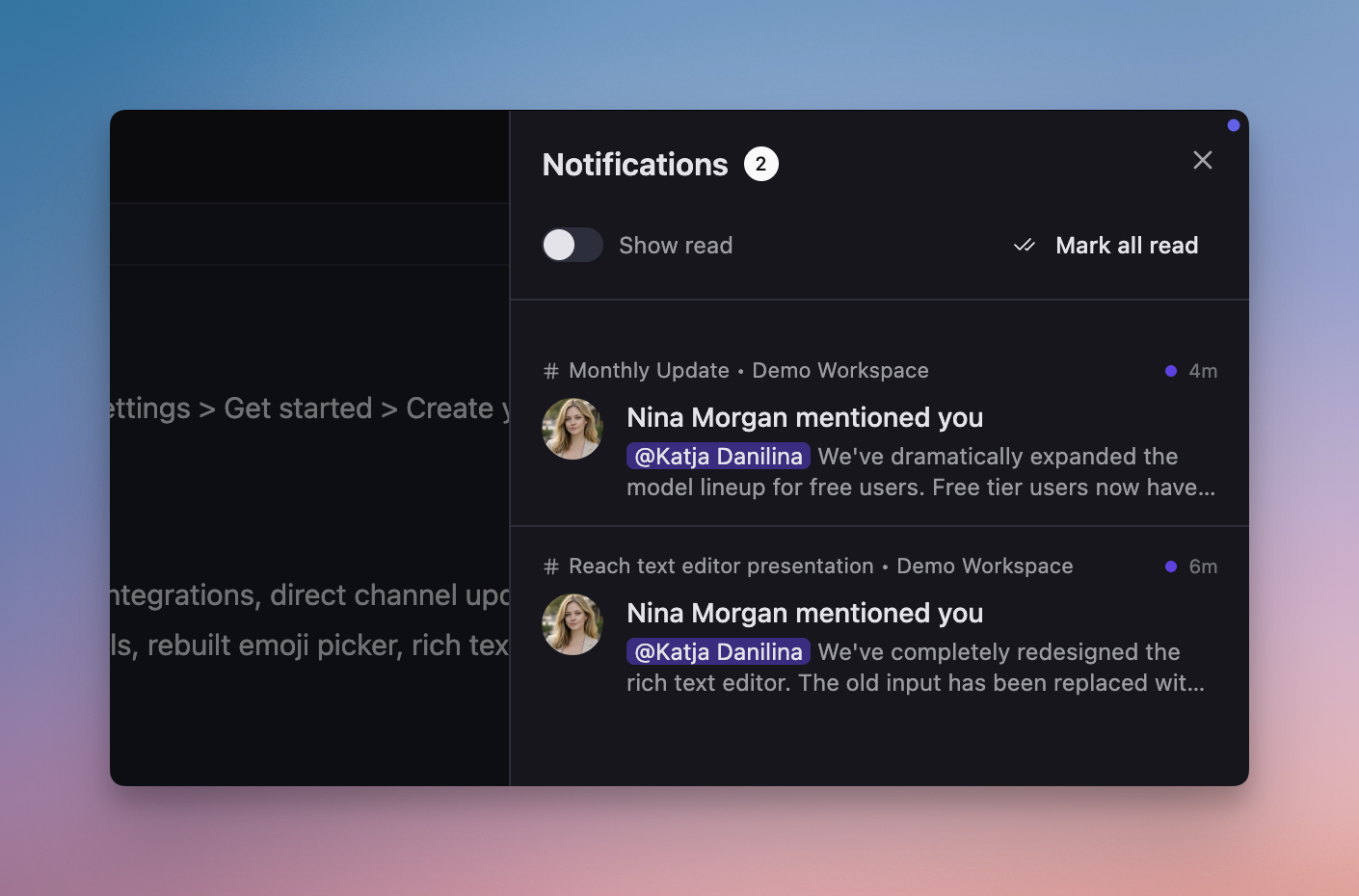
Task: Open Nina Morgan's avatar in Reach text editor notification
Action: click(x=573, y=624)
